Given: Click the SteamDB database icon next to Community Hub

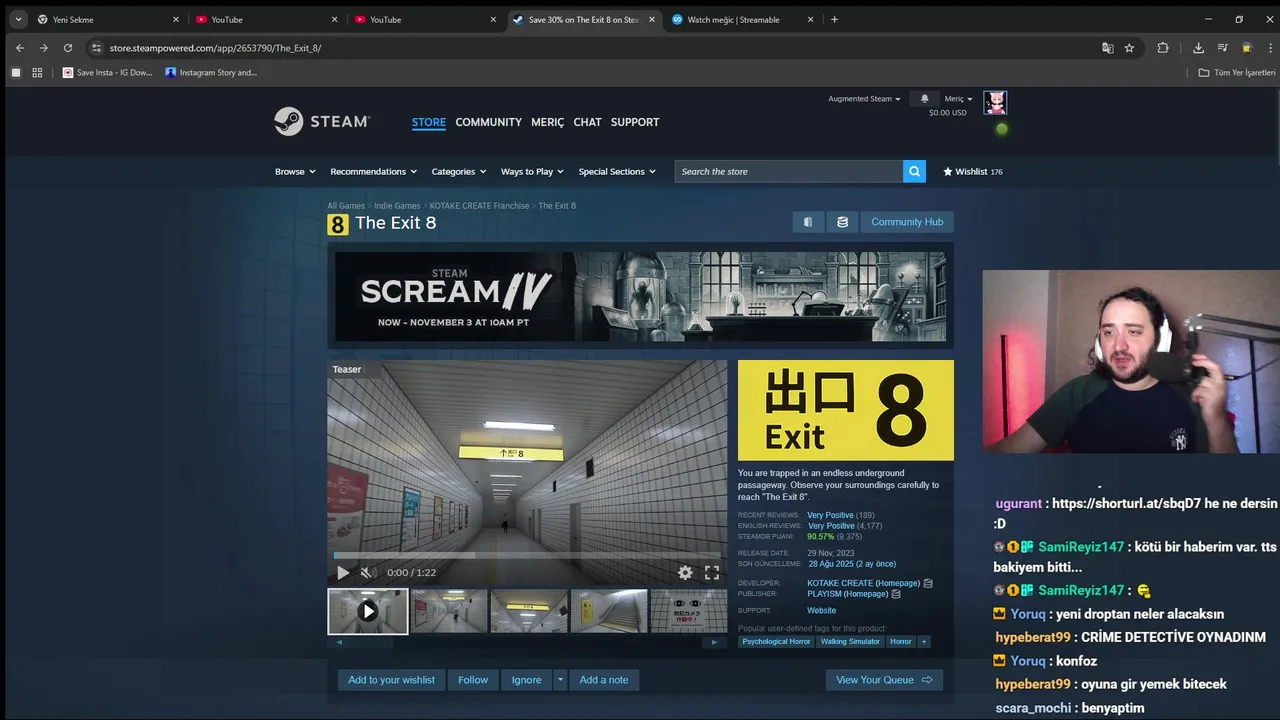Looking at the screenshot, I should 842,222.
